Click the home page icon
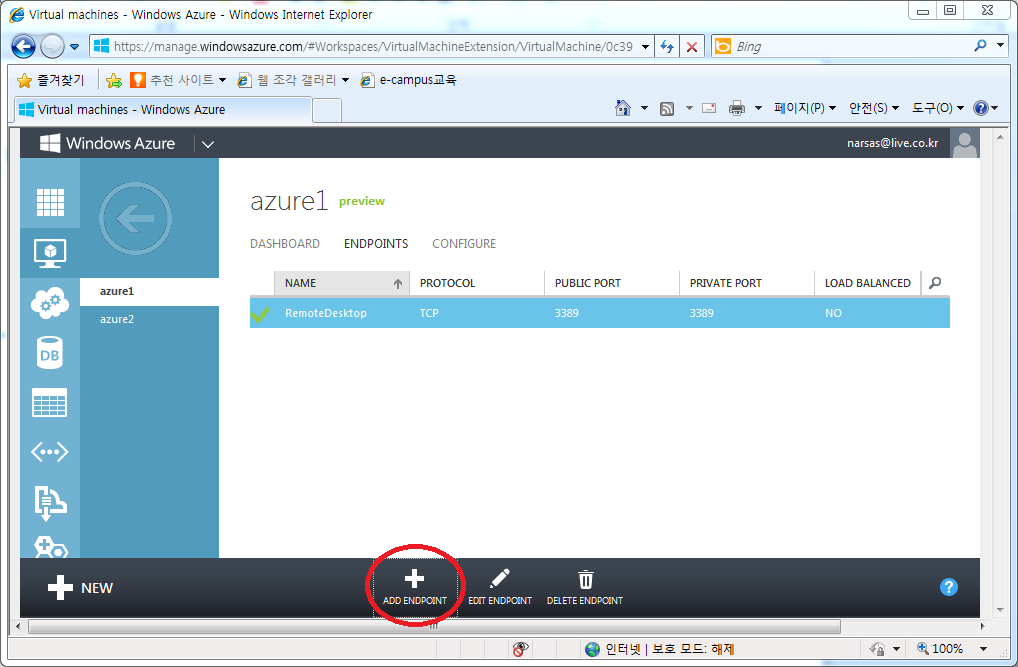Viewport: 1018px width, 667px height. pyautogui.click(x=623, y=108)
